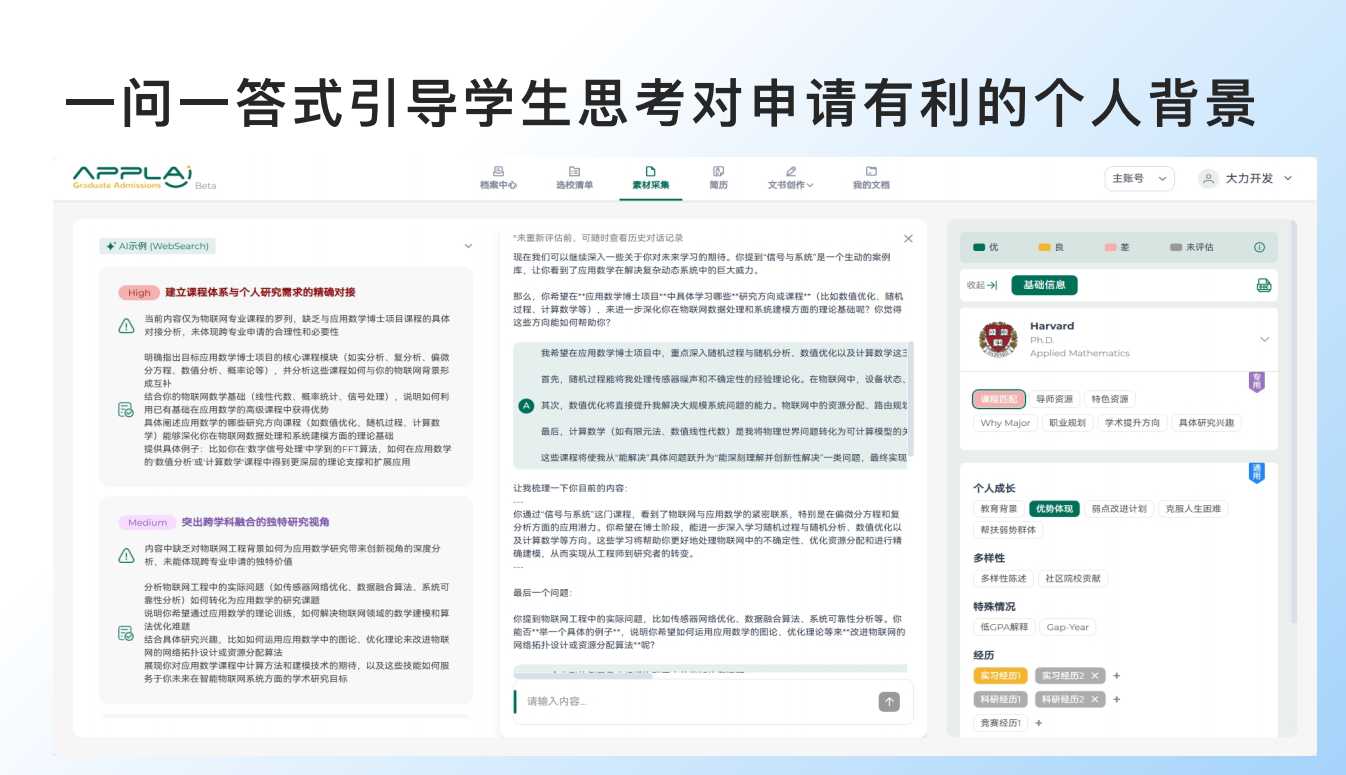Click the 基础信息 button
The image size is (1346, 775).
tap(1044, 286)
